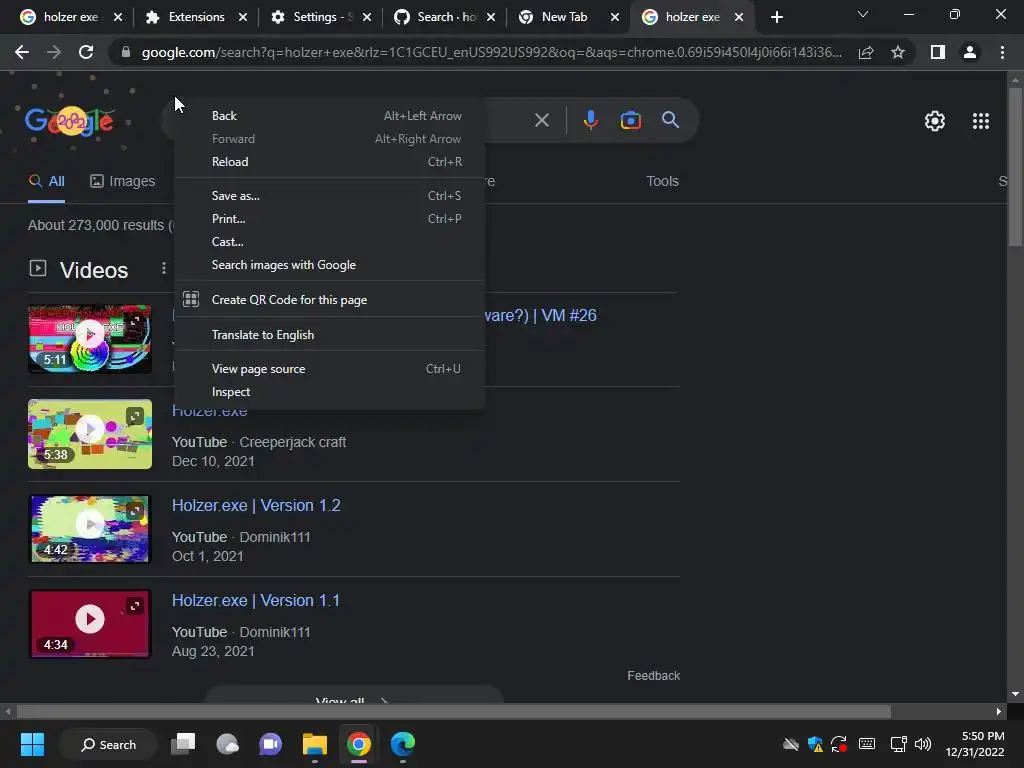The height and width of the screenshot is (768, 1024).
Task: Bookmark this page with the star icon
Action: pyautogui.click(x=898, y=52)
